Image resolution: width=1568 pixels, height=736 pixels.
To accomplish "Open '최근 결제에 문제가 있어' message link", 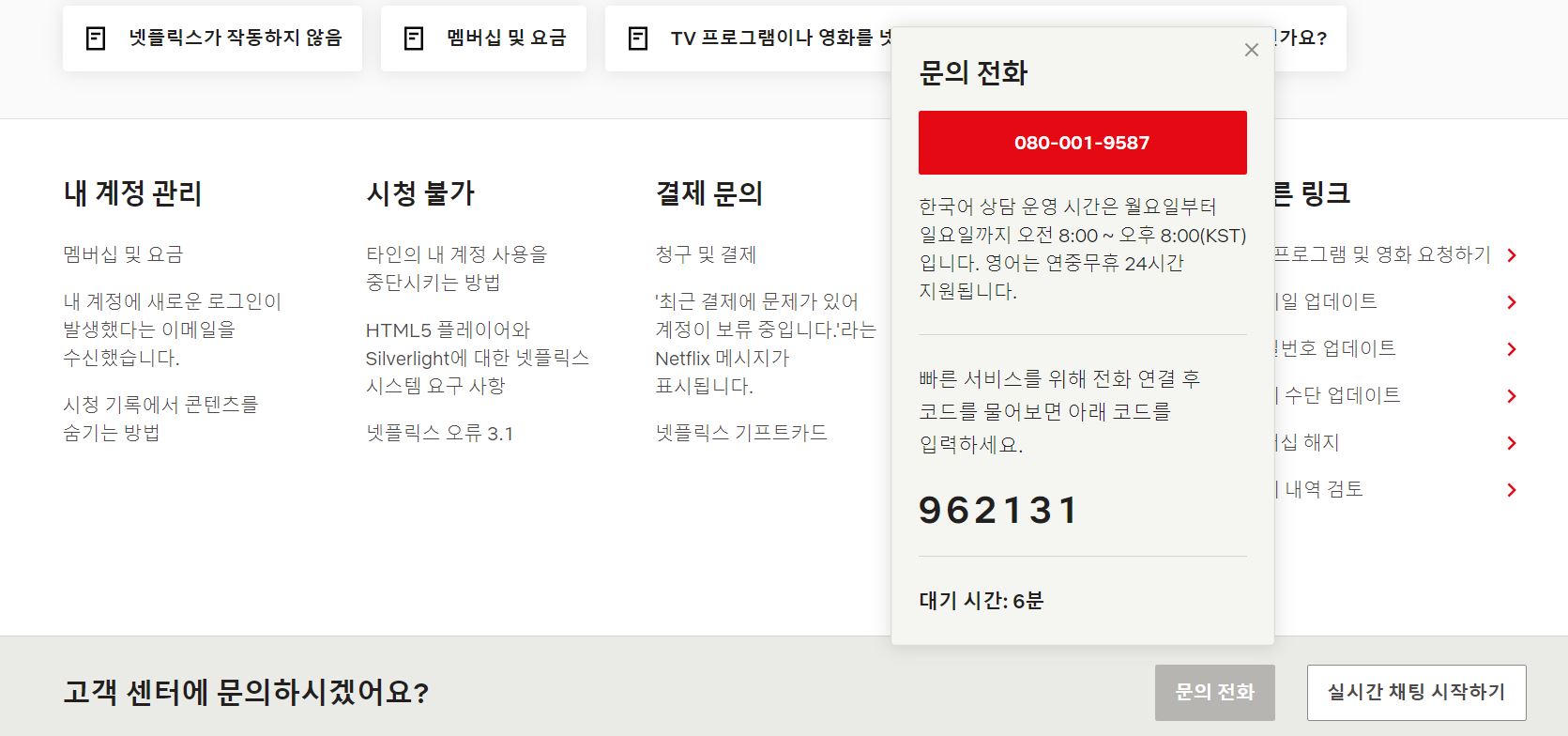I will coord(766,344).
